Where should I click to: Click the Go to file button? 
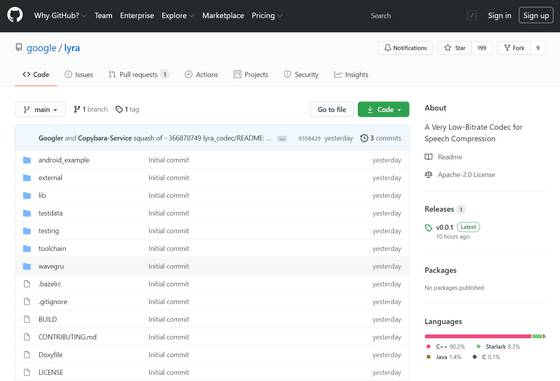(332, 110)
